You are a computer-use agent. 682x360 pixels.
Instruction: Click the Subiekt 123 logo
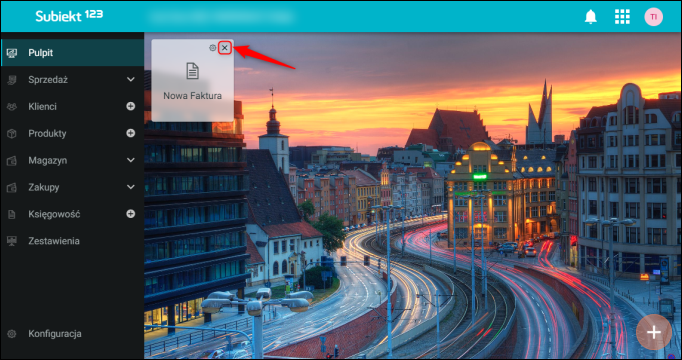click(69, 16)
